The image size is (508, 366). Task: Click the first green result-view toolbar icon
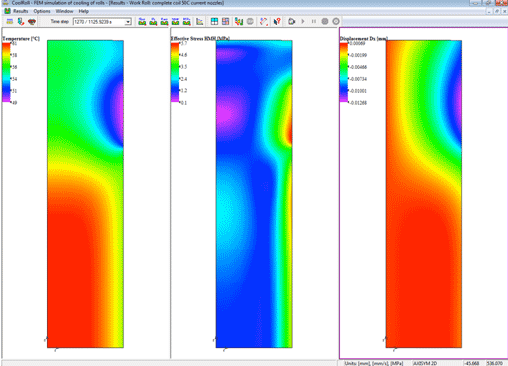(x=142, y=22)
